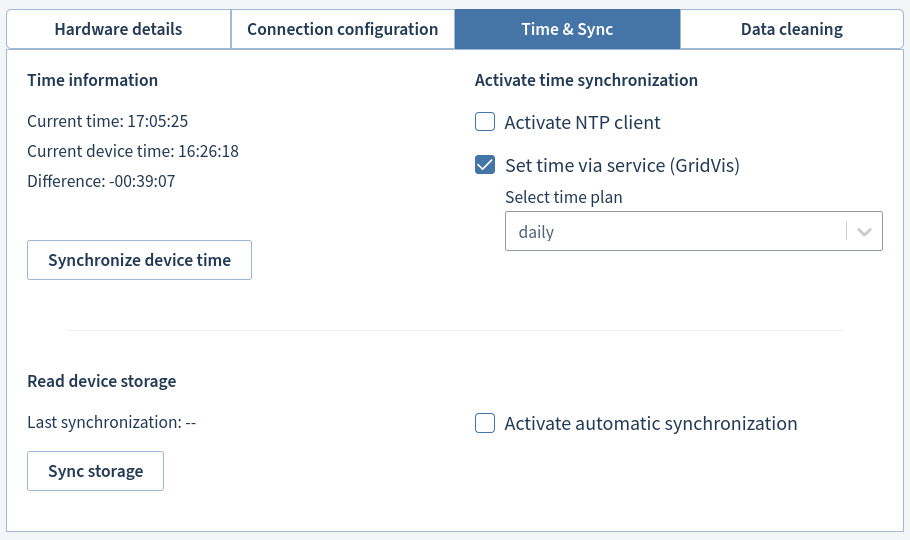Open the time plan dropdown showing daily
This screenshot has height=540, width=910.
pos(675,231)
